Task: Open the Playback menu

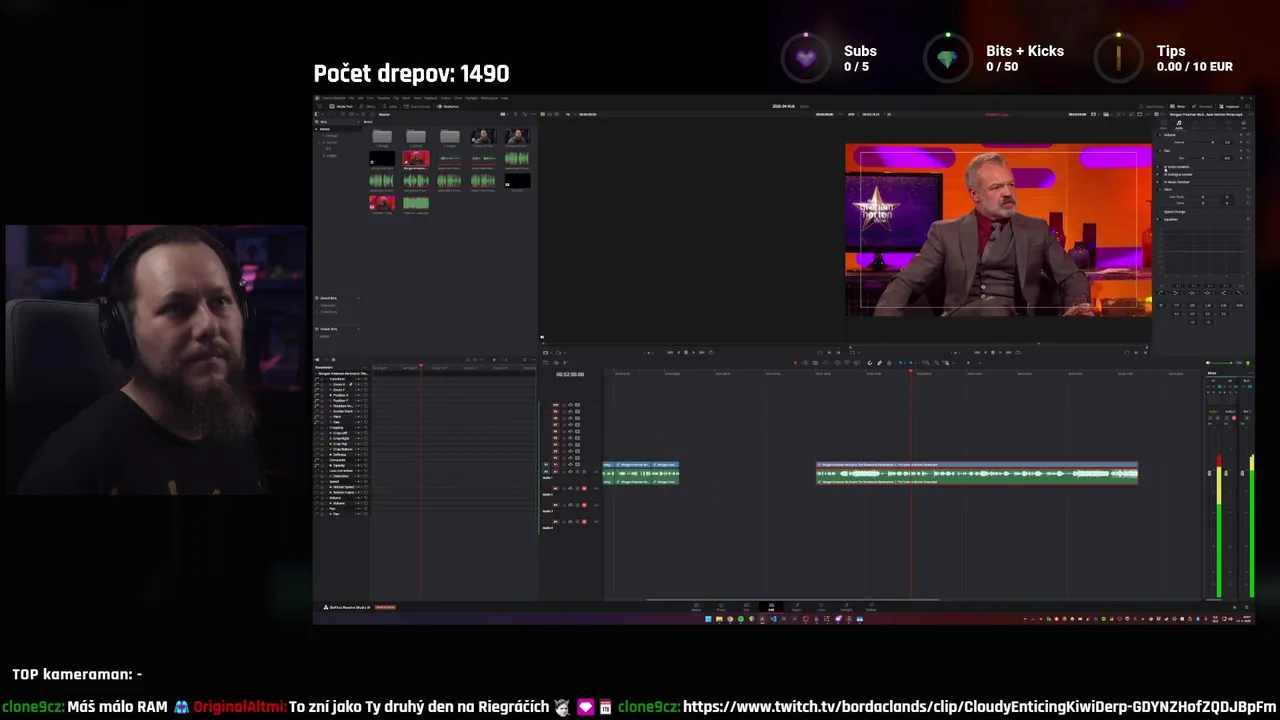Action: [x=431, y=98]
